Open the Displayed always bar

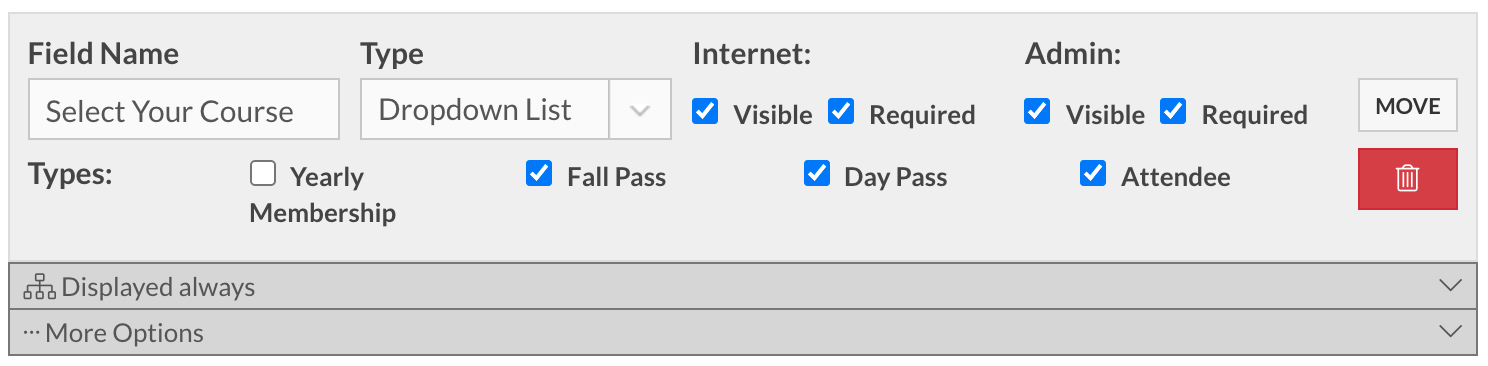pyautogui.click(x=743, y=287)
